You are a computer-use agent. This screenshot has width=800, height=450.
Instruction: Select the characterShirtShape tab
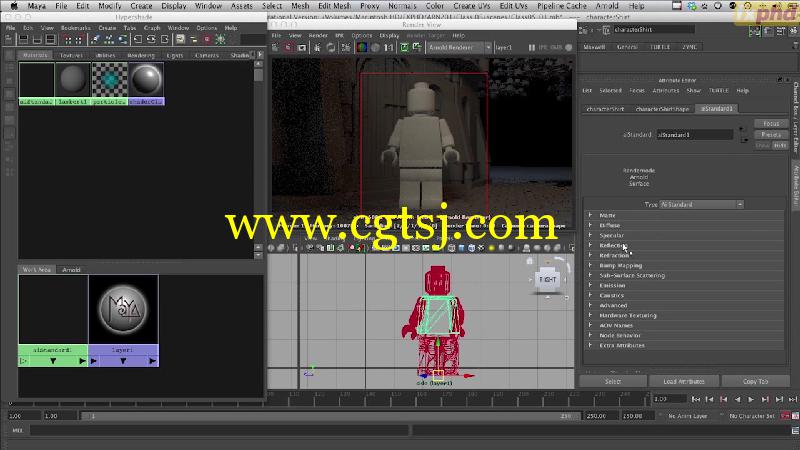(662, 109)
